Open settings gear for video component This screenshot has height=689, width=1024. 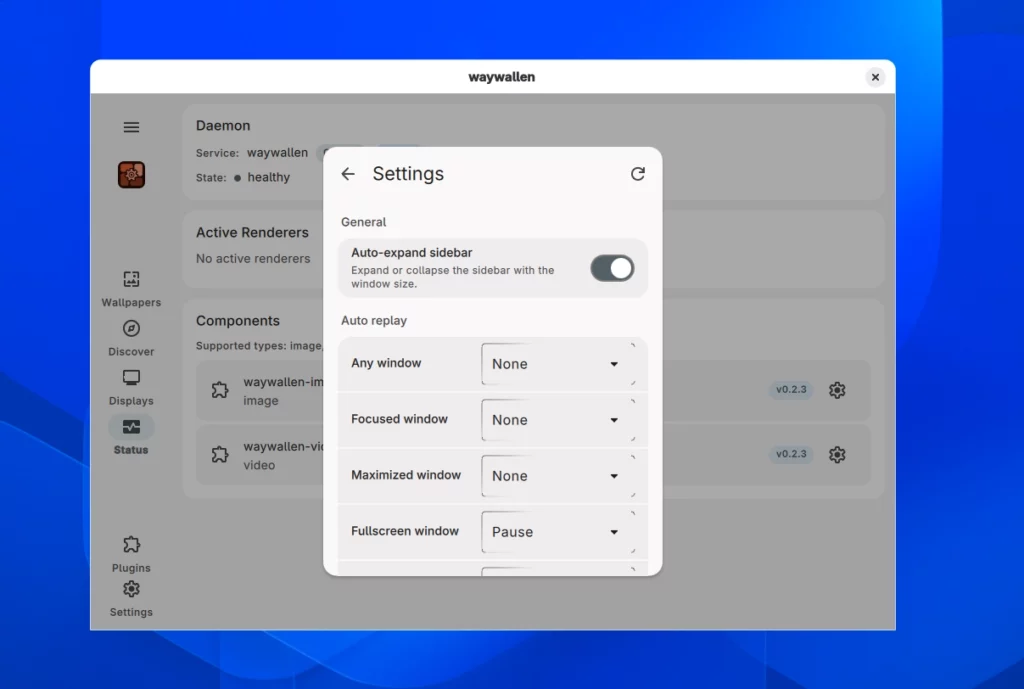coord(837,455)
